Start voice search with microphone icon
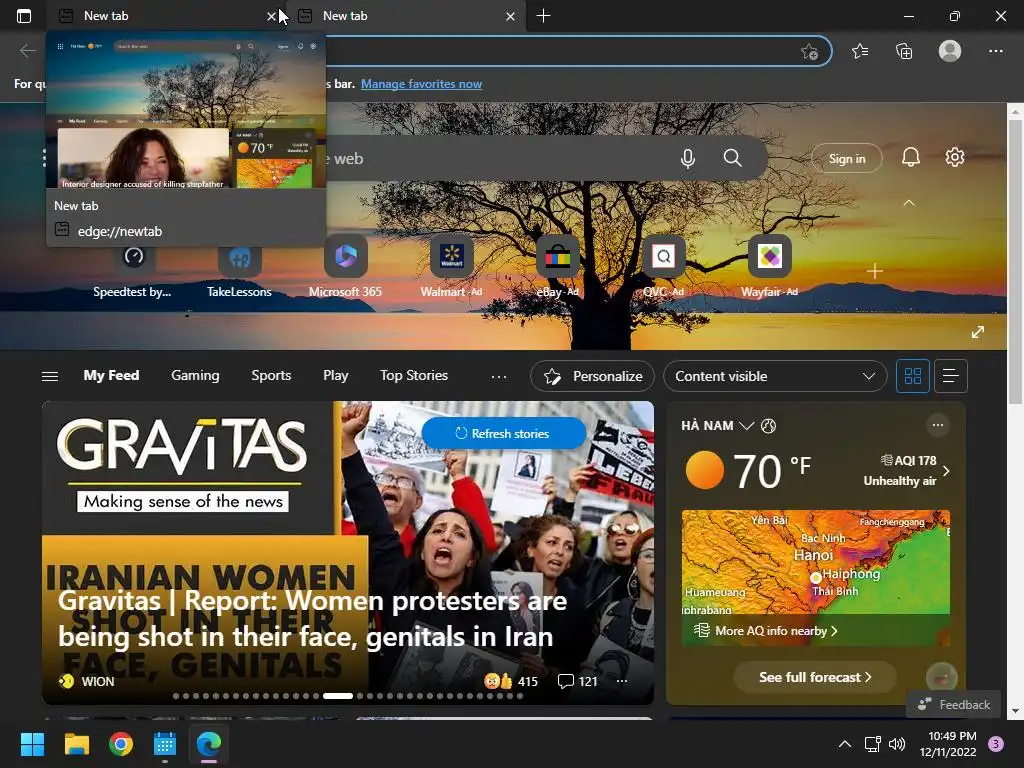 (x=688, y=159)
